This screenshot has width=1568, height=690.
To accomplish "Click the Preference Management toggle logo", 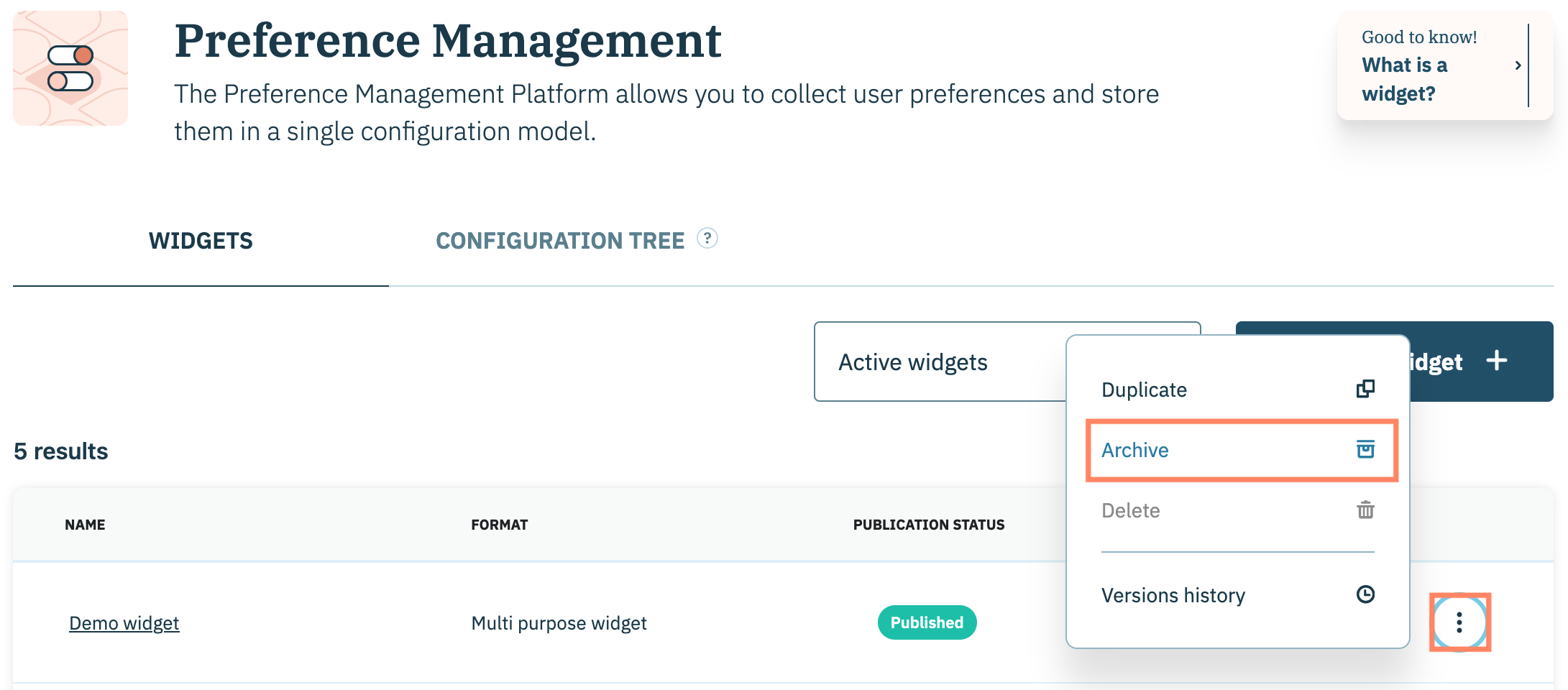I will point(70,68).
